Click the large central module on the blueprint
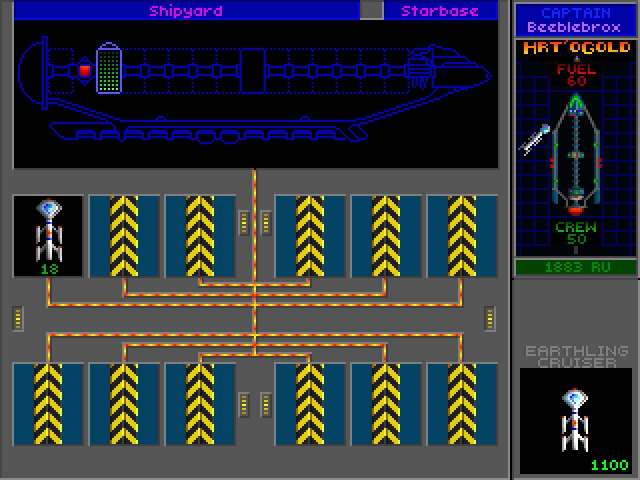 point(253,71)
